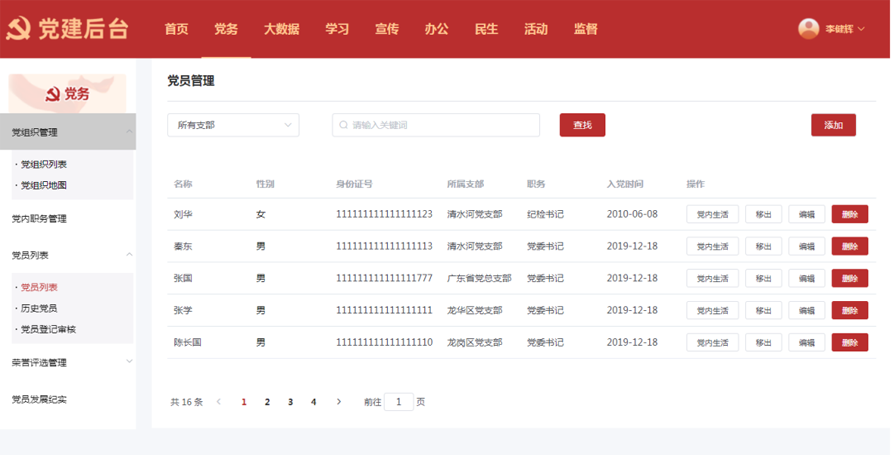Delete the record for 刘华

[849, 214]
